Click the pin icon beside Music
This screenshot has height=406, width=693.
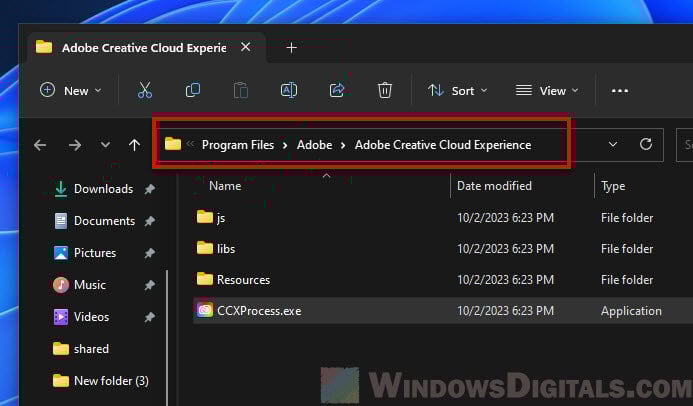(x=150, y=285)
